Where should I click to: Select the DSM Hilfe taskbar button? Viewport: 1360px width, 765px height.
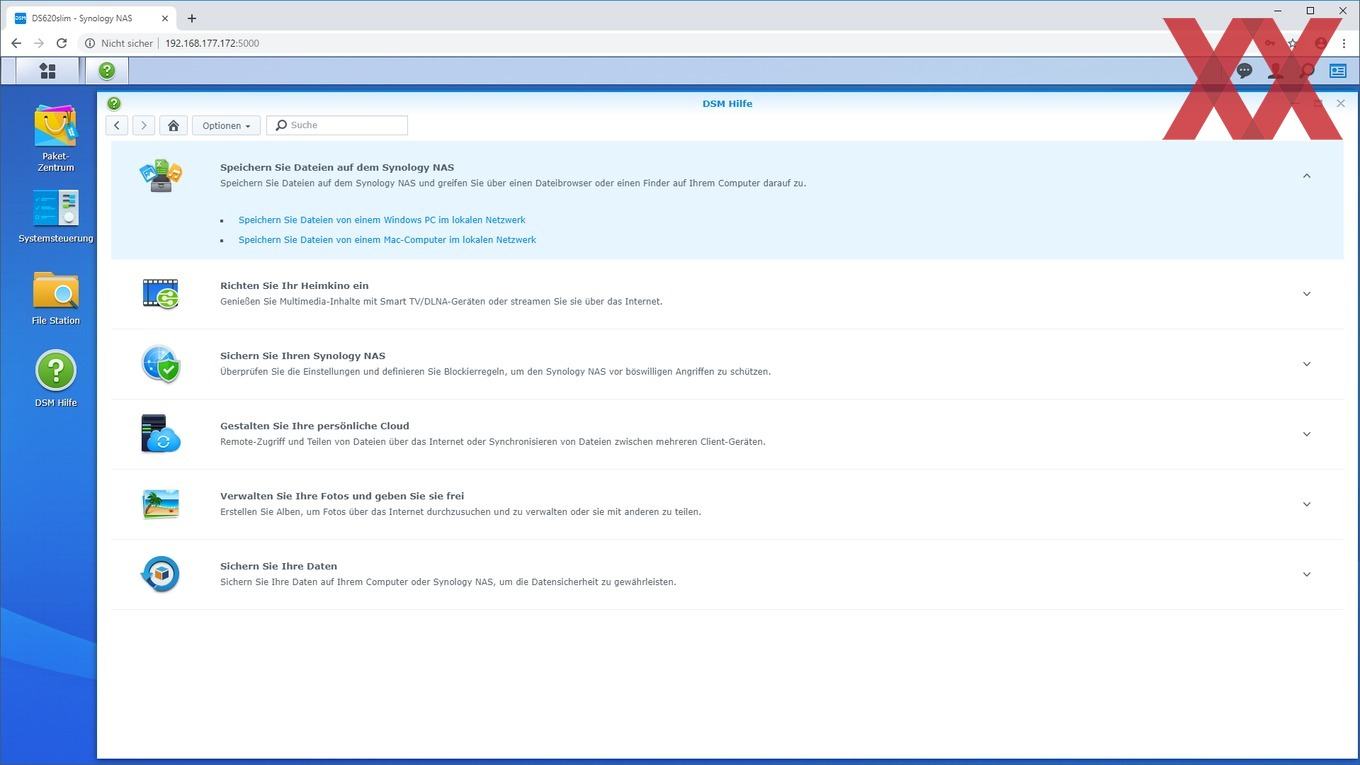(107, 70)
